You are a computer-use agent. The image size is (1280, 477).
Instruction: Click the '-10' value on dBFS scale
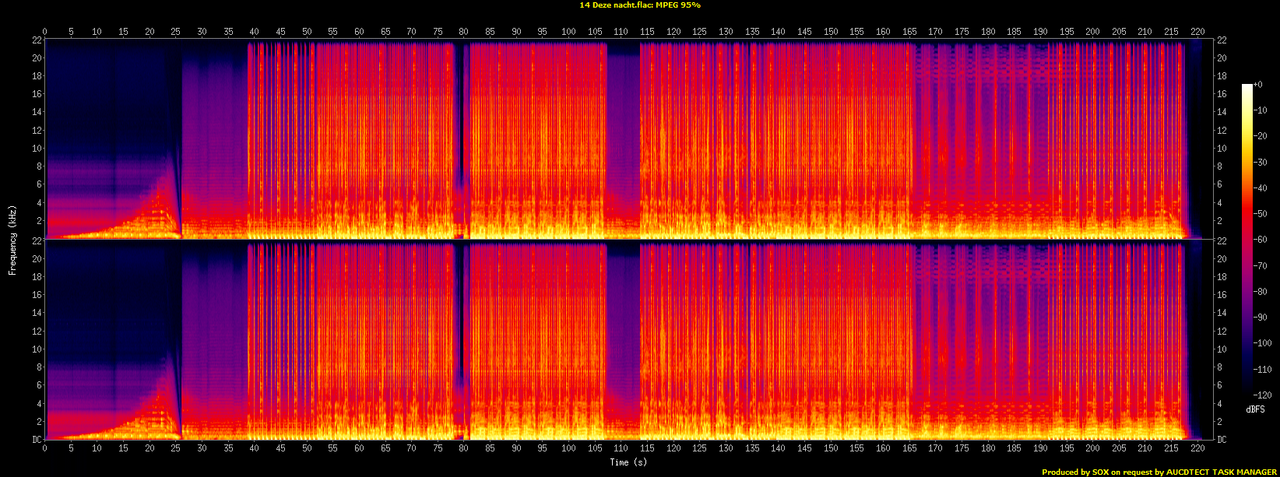pos(1260,112)
